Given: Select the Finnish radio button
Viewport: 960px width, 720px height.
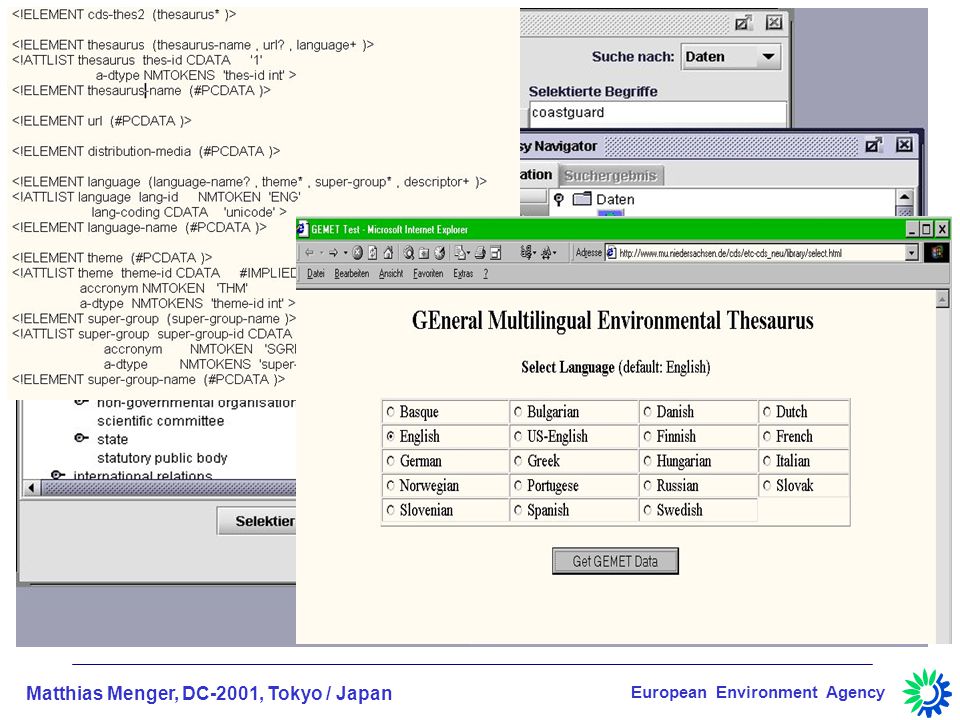Looking at the screenshot, I should coord(647,437).
